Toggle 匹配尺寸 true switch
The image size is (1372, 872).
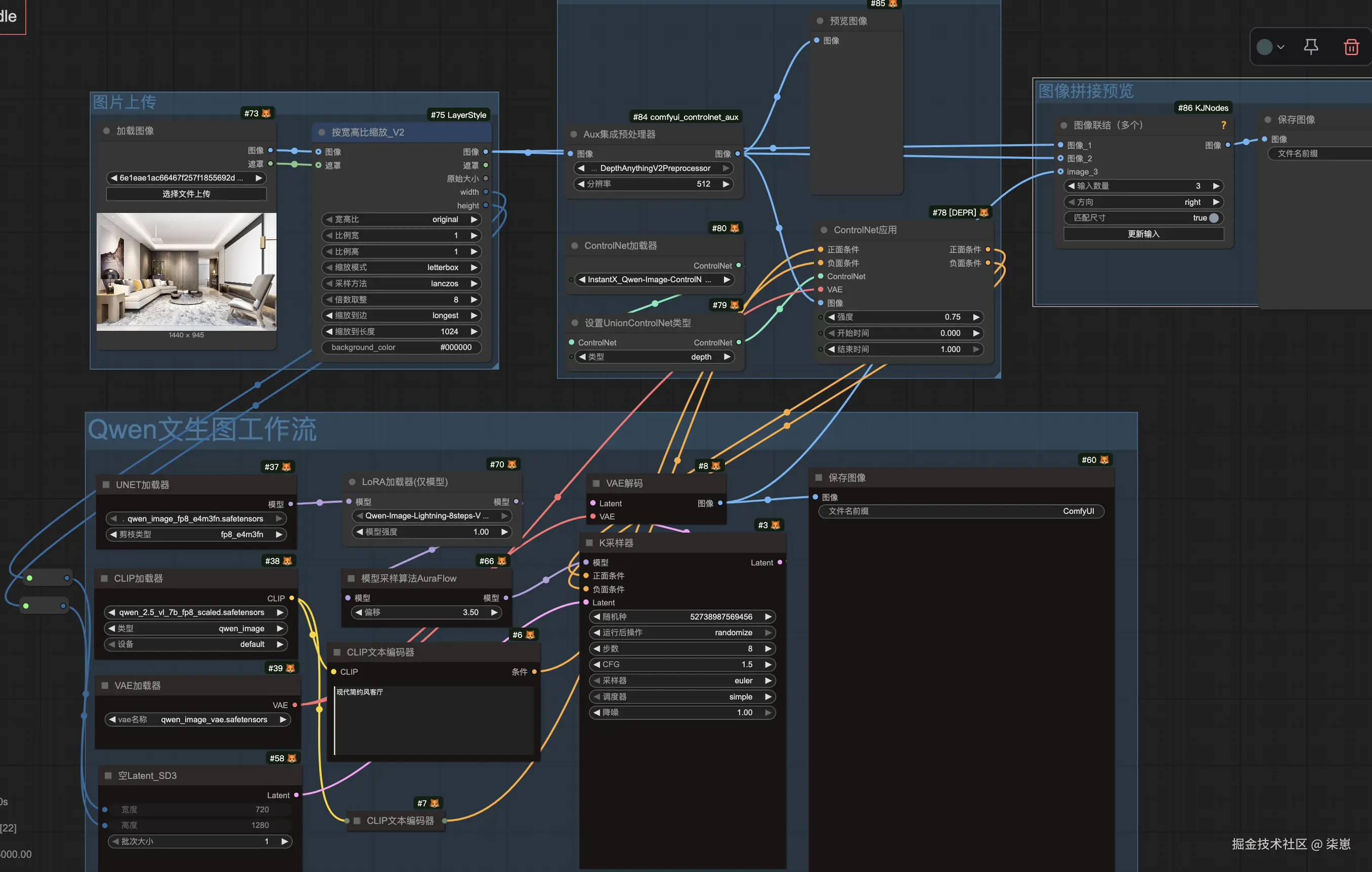(1213, 217)
